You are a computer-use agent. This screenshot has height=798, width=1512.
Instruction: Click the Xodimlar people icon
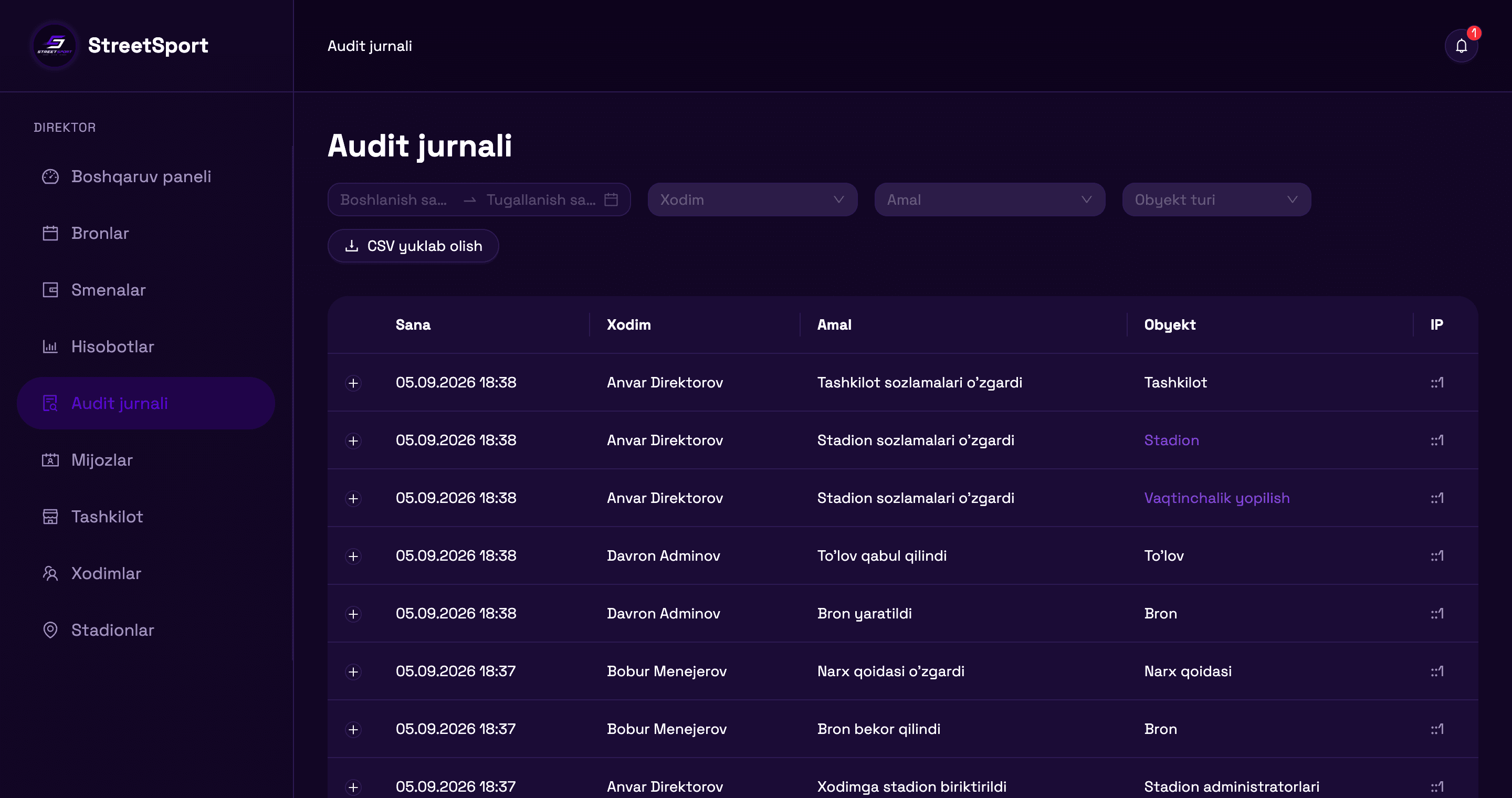tap(50, 573)
